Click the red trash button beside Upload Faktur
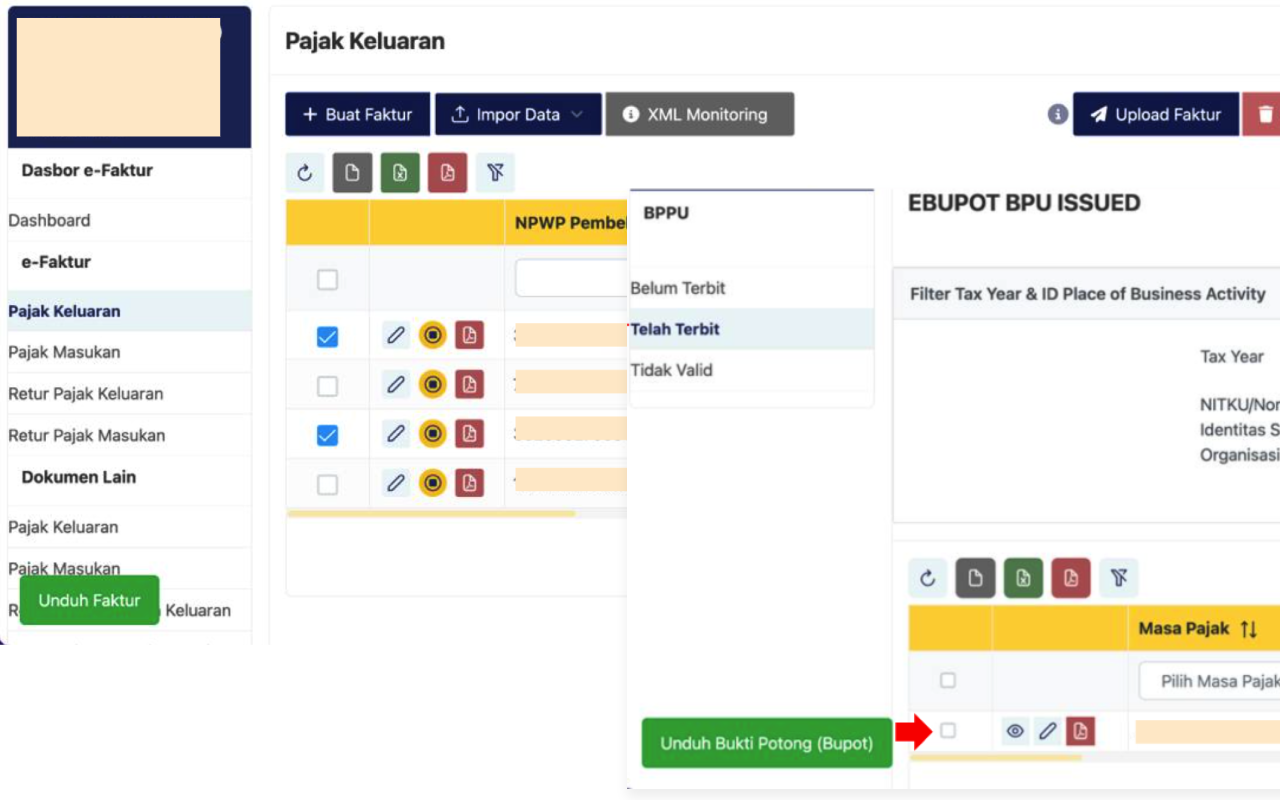 [x=1262, y=114]
